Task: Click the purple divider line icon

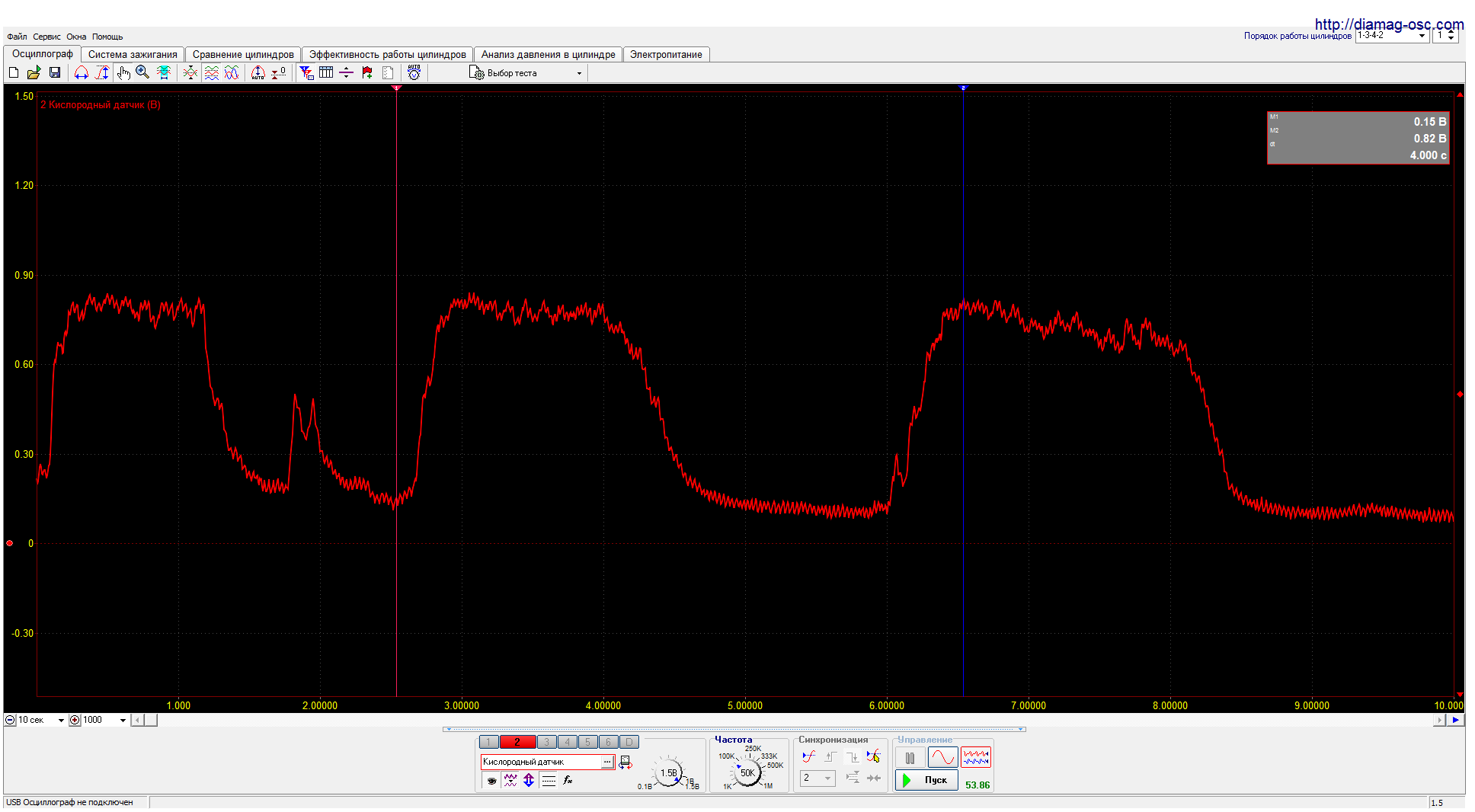Action: [346, 72]
